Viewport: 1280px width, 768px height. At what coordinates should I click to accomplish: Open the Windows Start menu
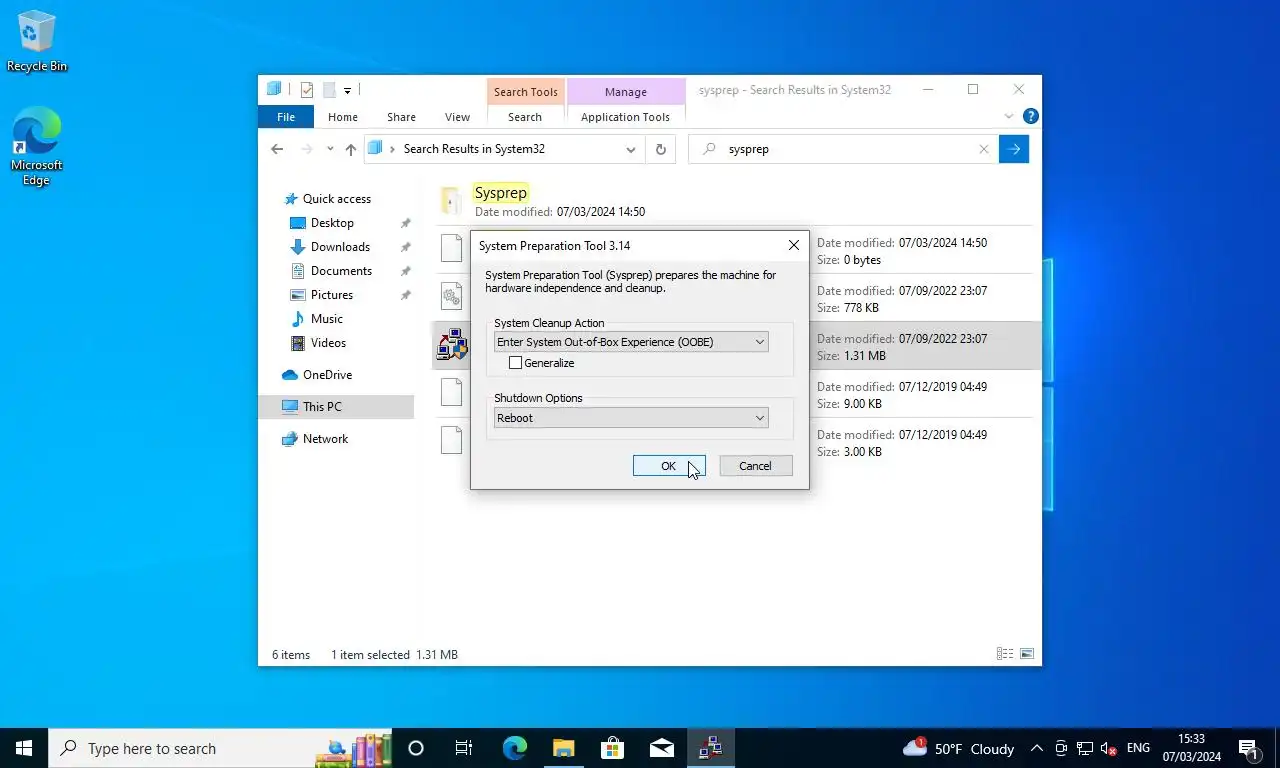24,748
